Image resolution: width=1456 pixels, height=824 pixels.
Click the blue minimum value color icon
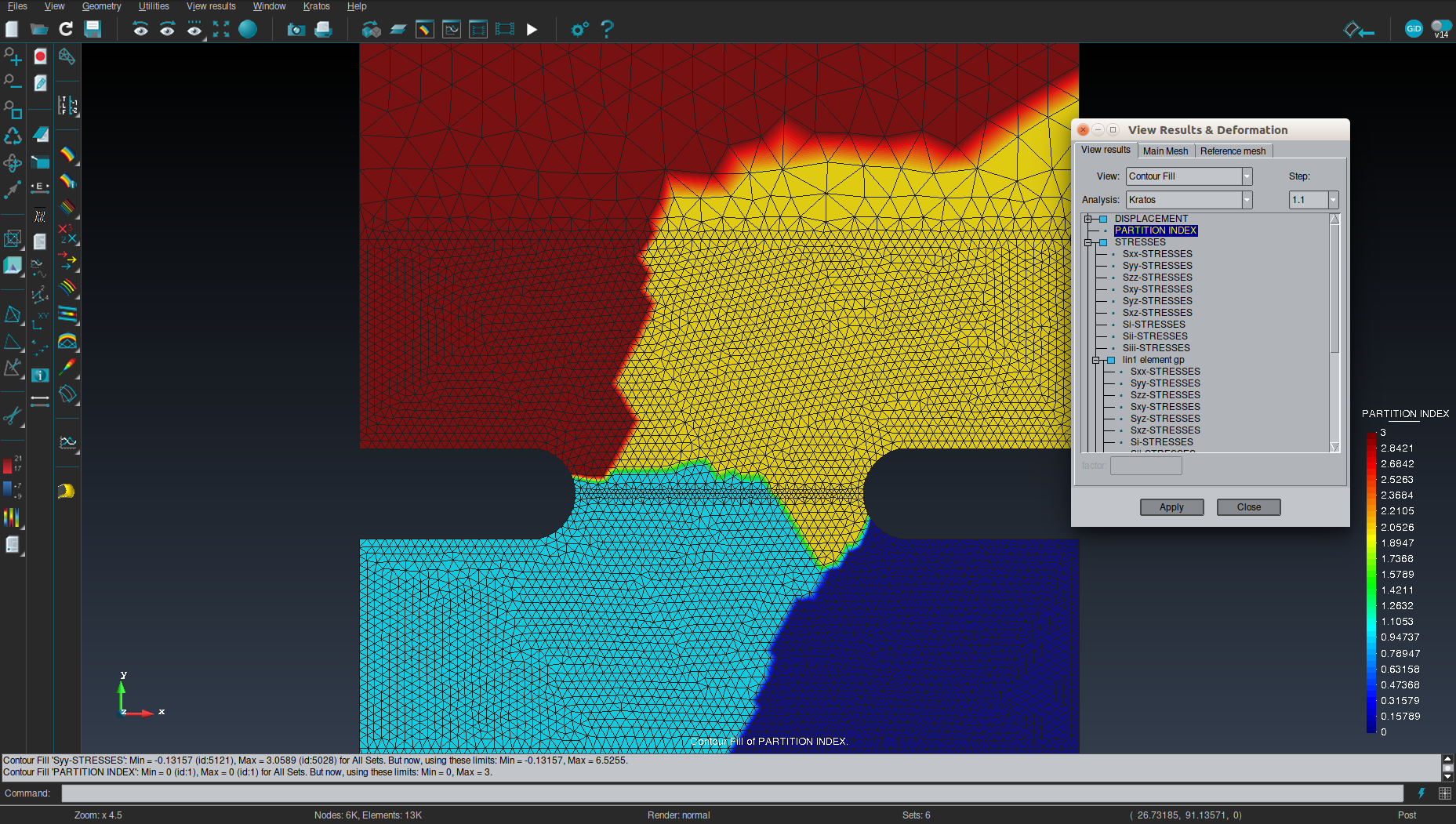[12, 490]
